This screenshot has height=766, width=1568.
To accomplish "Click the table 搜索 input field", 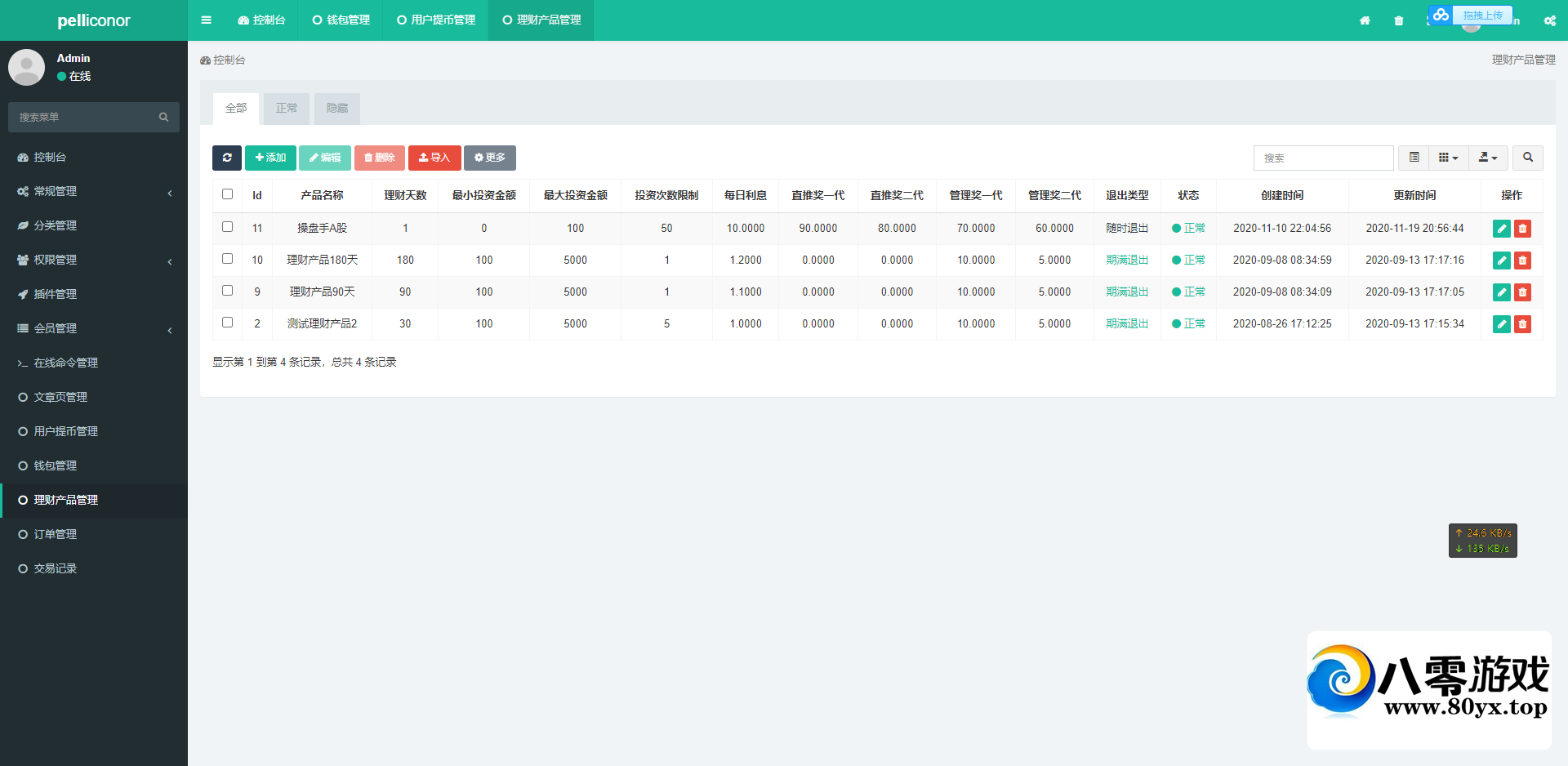I will pos(1323,158).
